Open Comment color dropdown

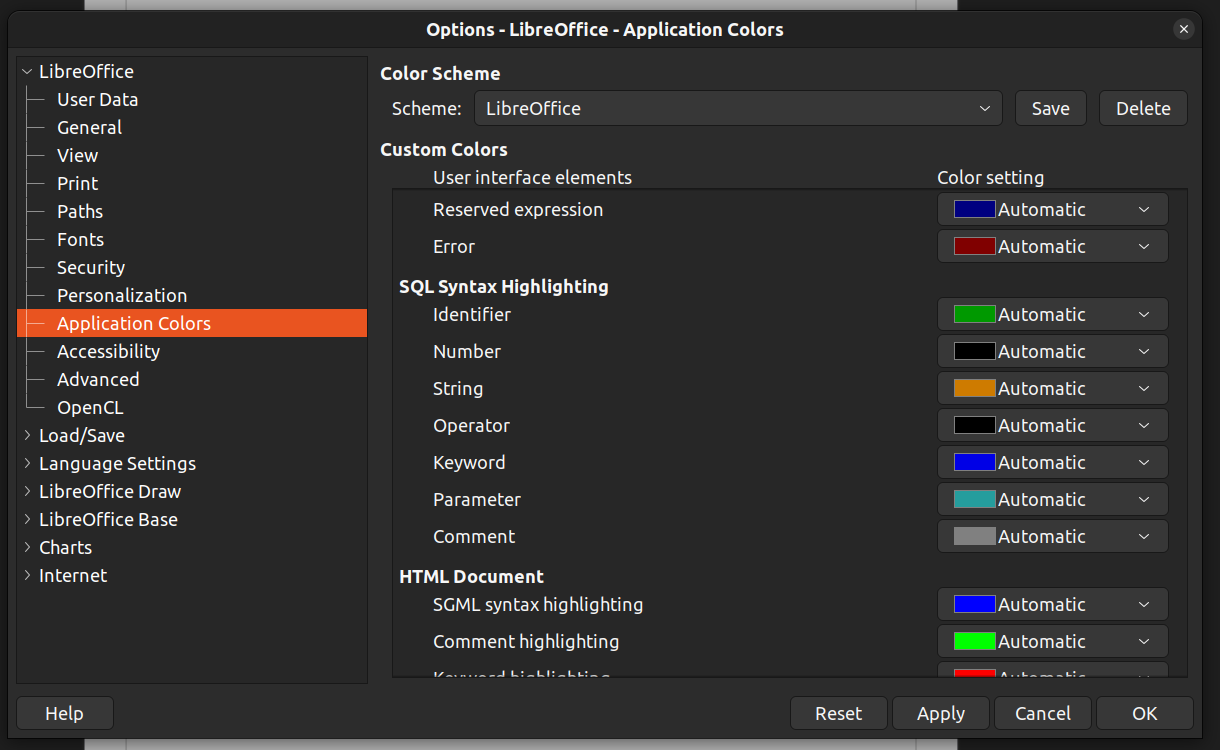1052,537
